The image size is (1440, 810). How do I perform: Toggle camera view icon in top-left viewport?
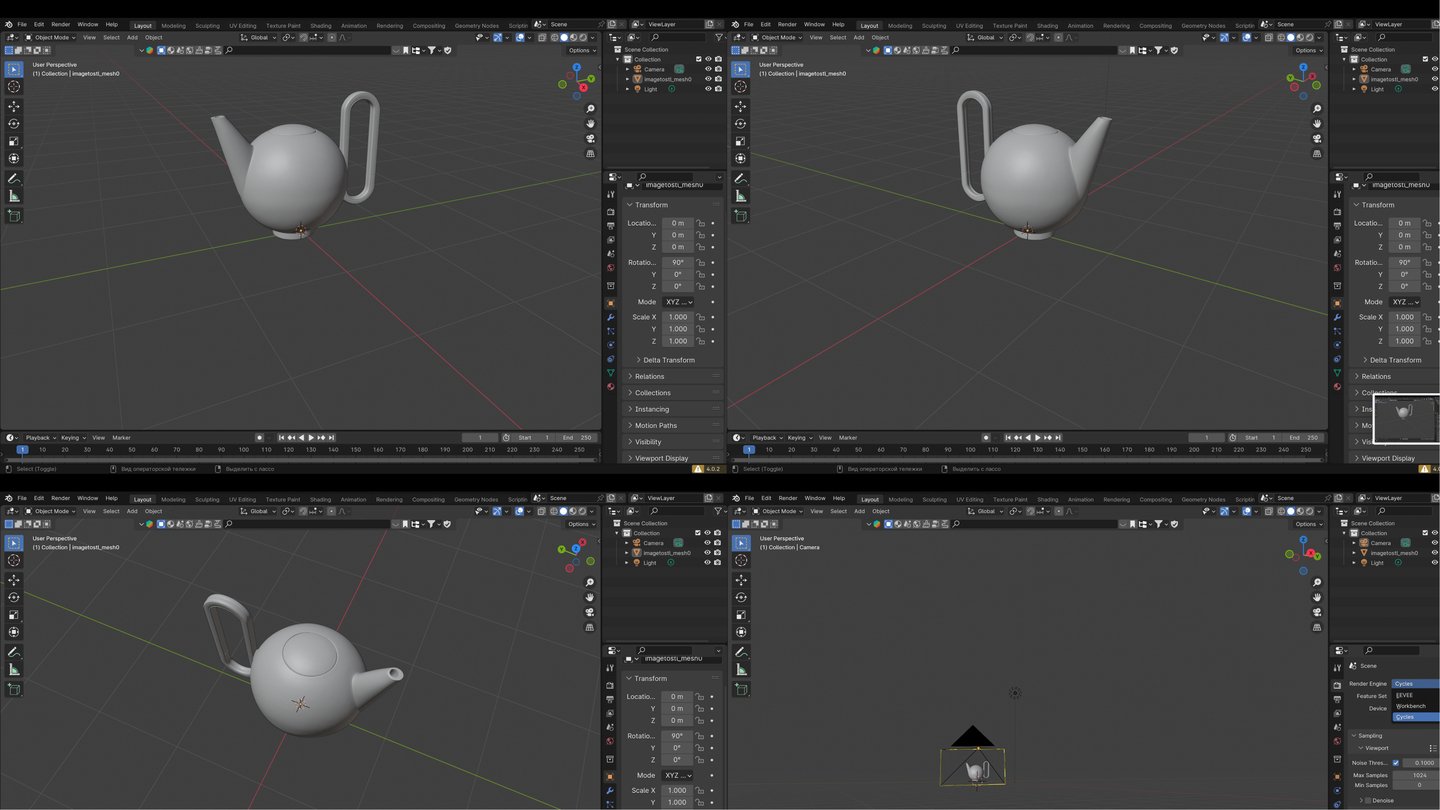pyautogui.click(x=590, y=139)
